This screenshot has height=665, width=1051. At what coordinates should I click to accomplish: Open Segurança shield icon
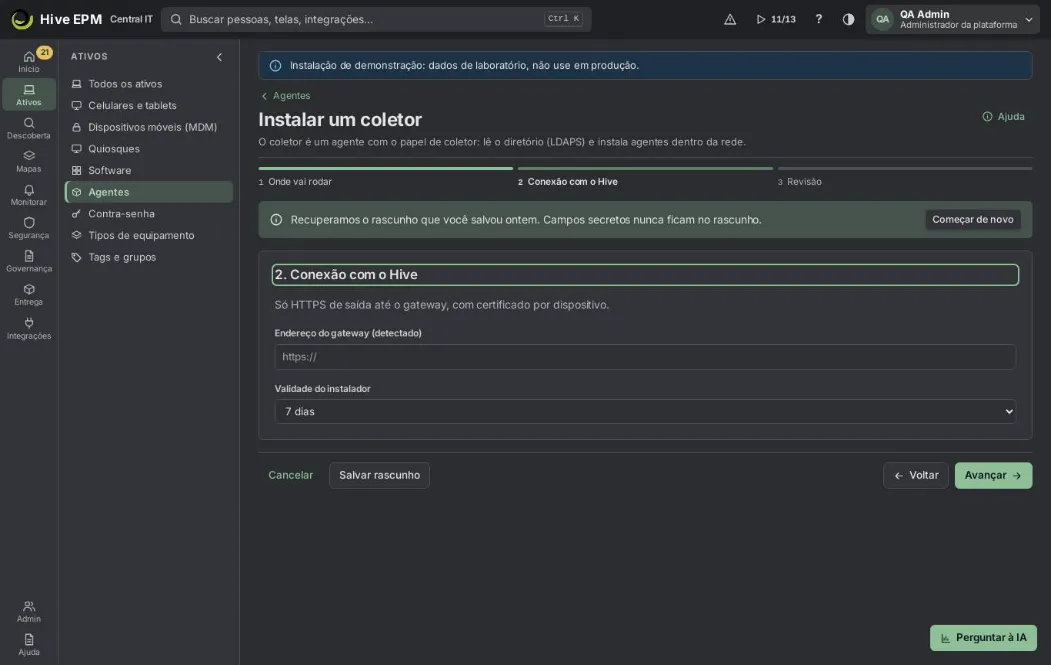(x=29, y=228)
